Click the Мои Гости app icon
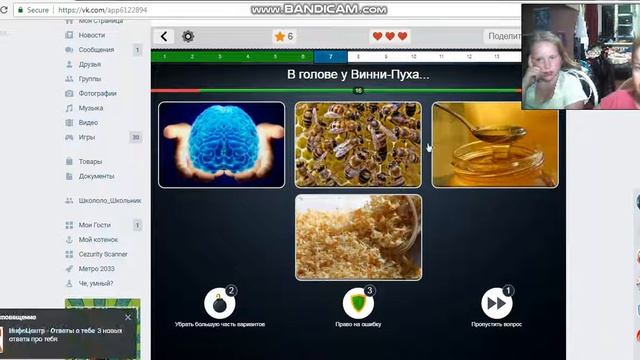640x360 pixels. coord(69,225)
